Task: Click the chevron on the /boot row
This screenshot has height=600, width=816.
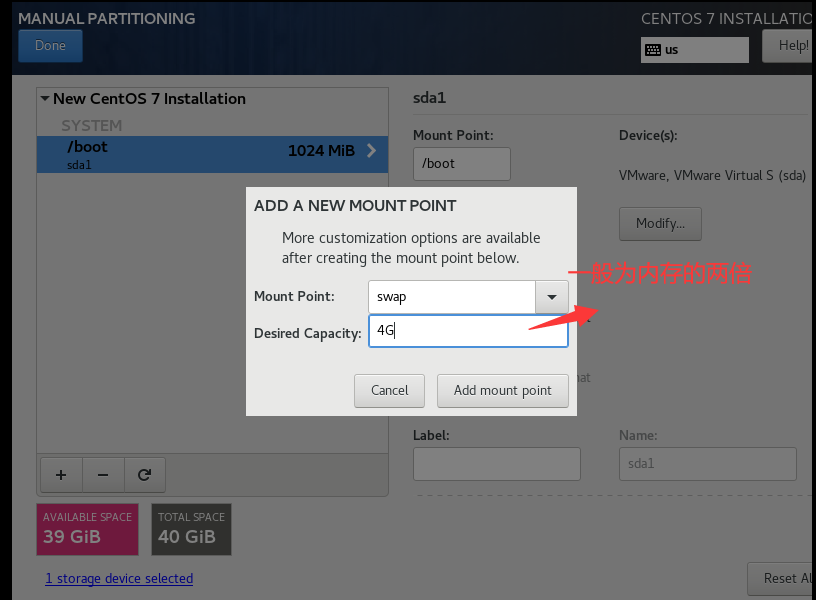Action: coord(372,150)
